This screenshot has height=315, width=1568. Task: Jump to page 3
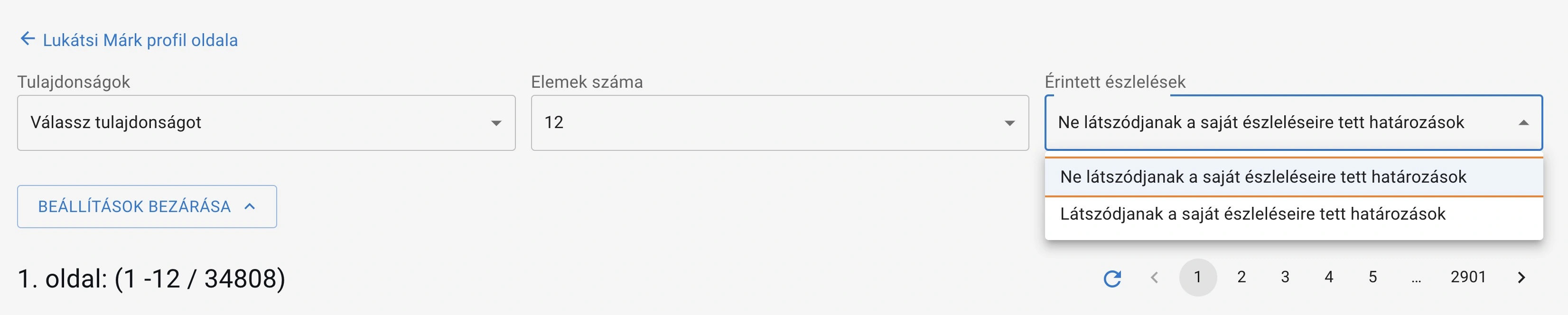click(1285, 278)
